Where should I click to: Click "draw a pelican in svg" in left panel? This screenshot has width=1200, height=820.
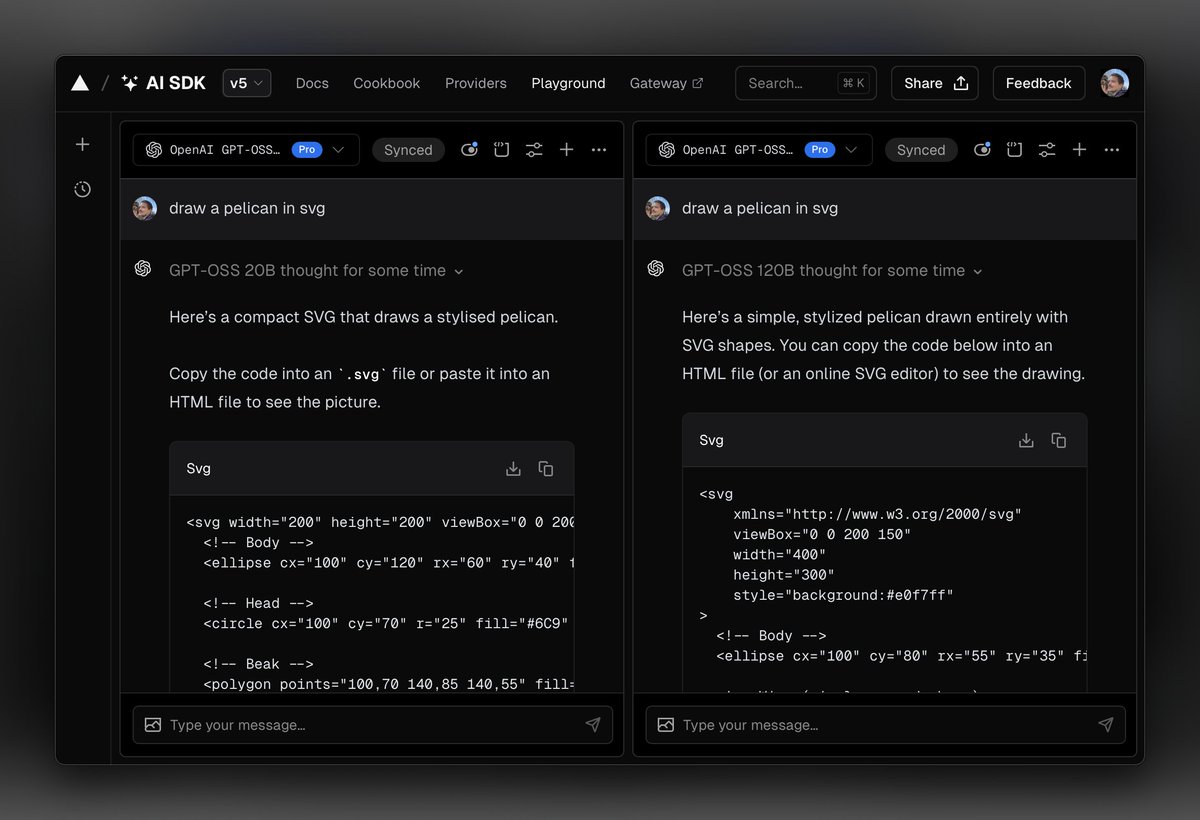pos(247,208)
